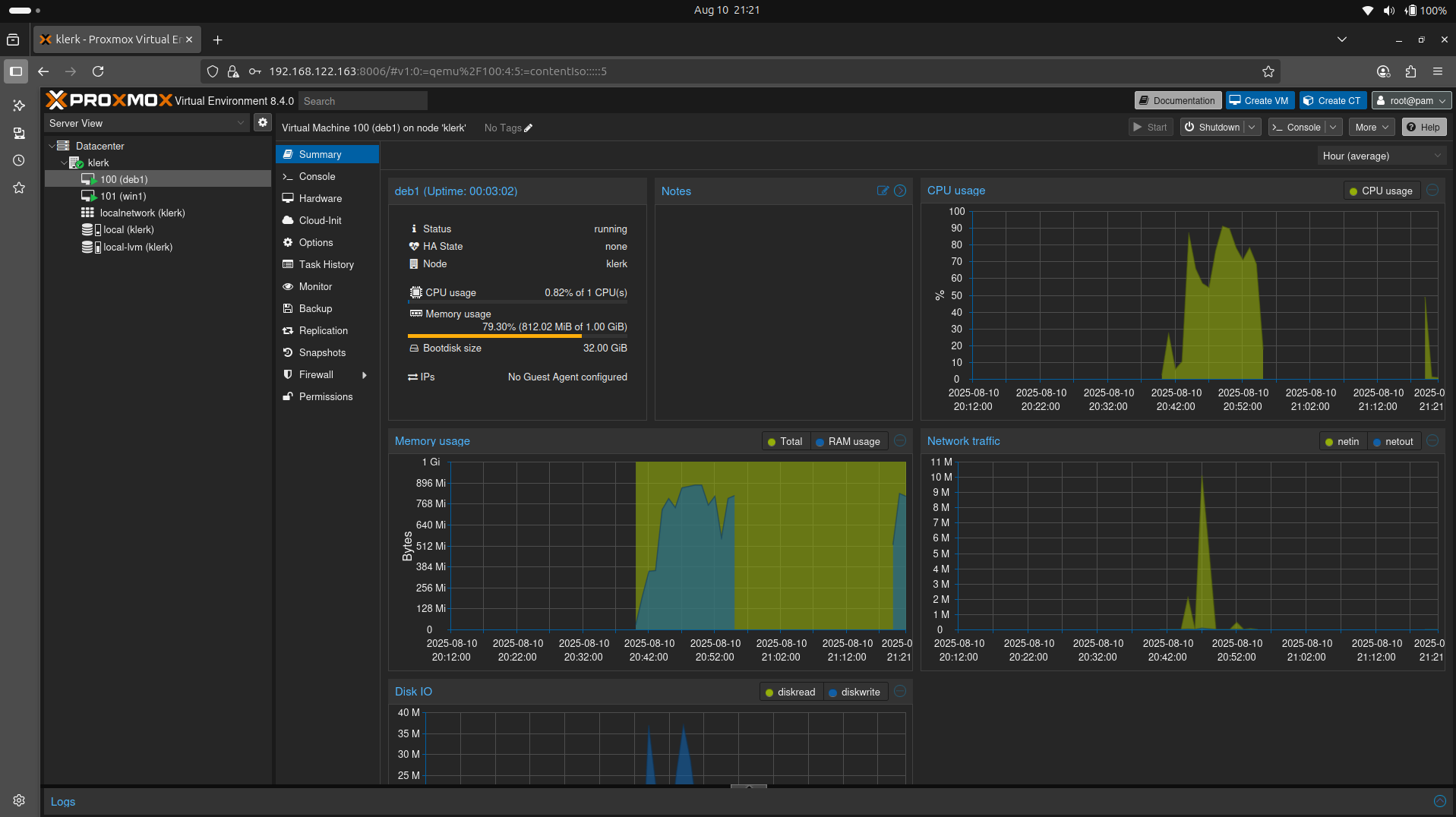Click the pencil icon to edit Notes
The image size is (1456, 817).
point(882,191)
